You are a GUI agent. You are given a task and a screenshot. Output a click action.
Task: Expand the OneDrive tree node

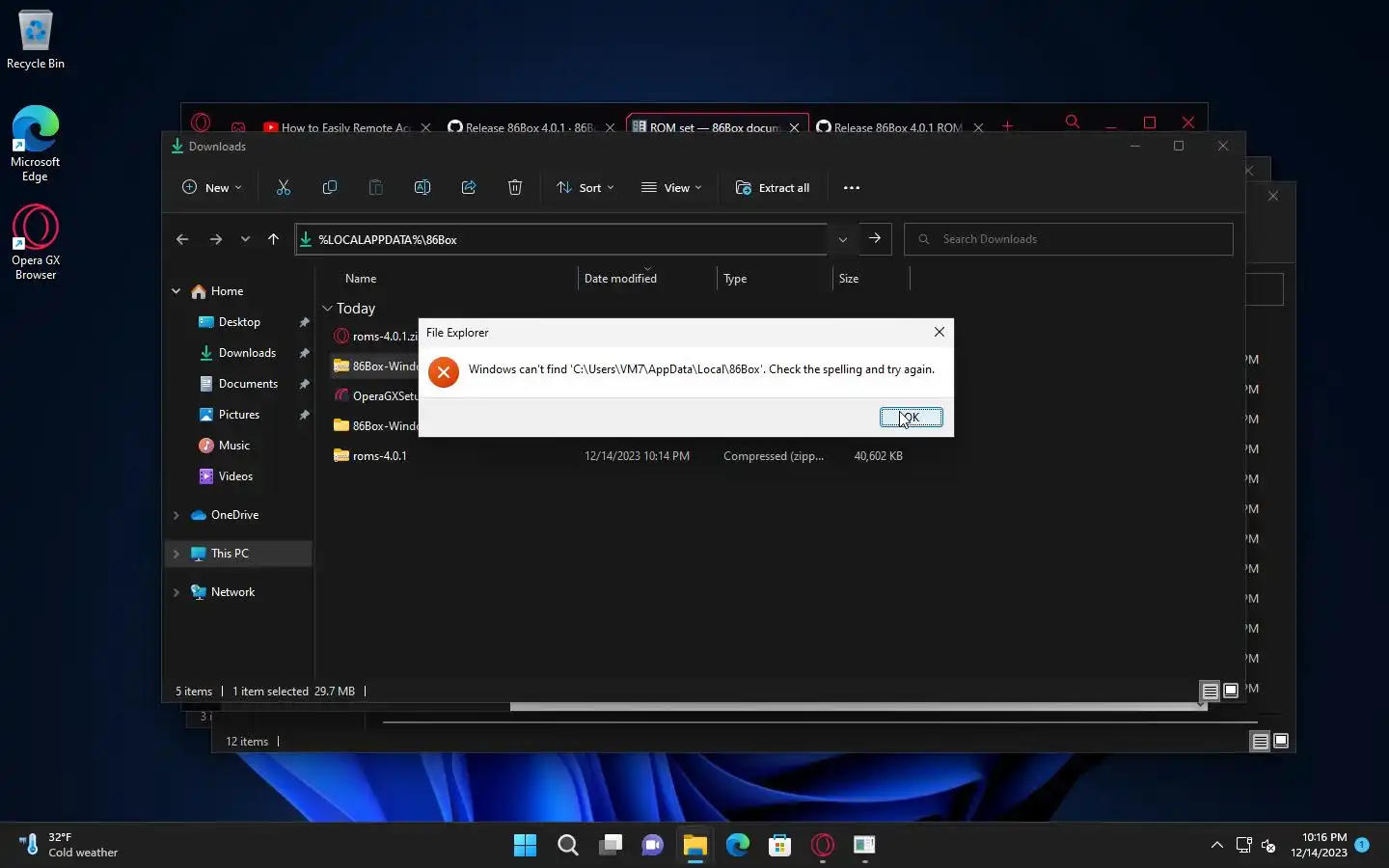point(177,515)
